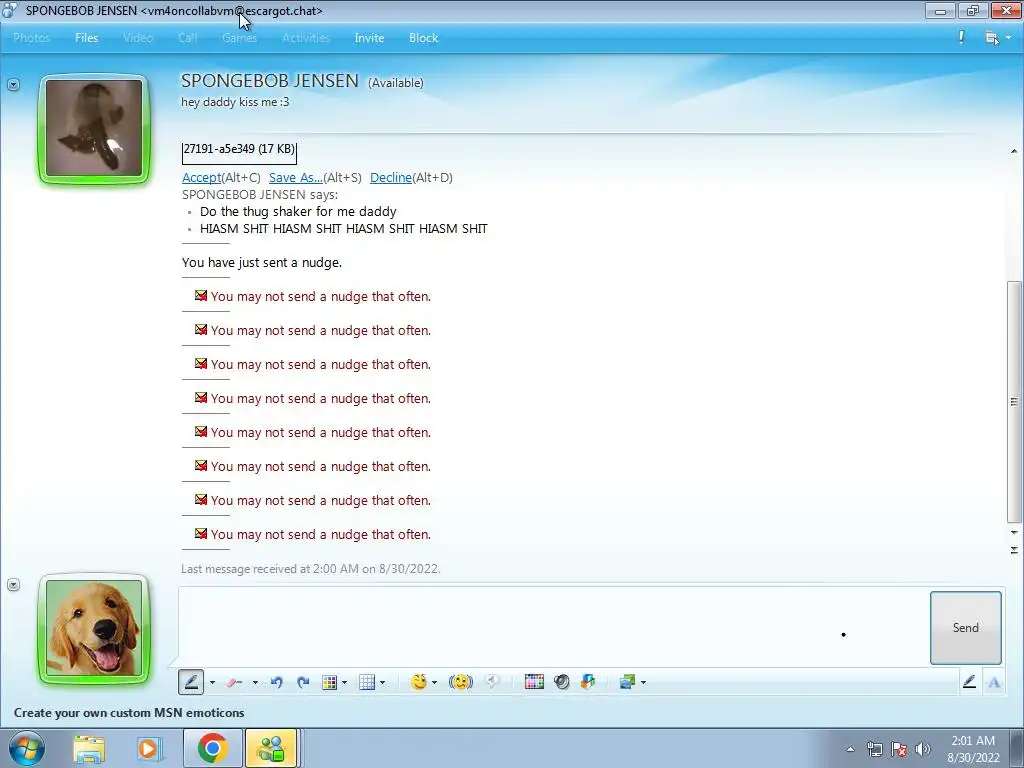Click the Video menu item
The image size is (1024, 768).
pyautogui.click(x=138, y=38)
